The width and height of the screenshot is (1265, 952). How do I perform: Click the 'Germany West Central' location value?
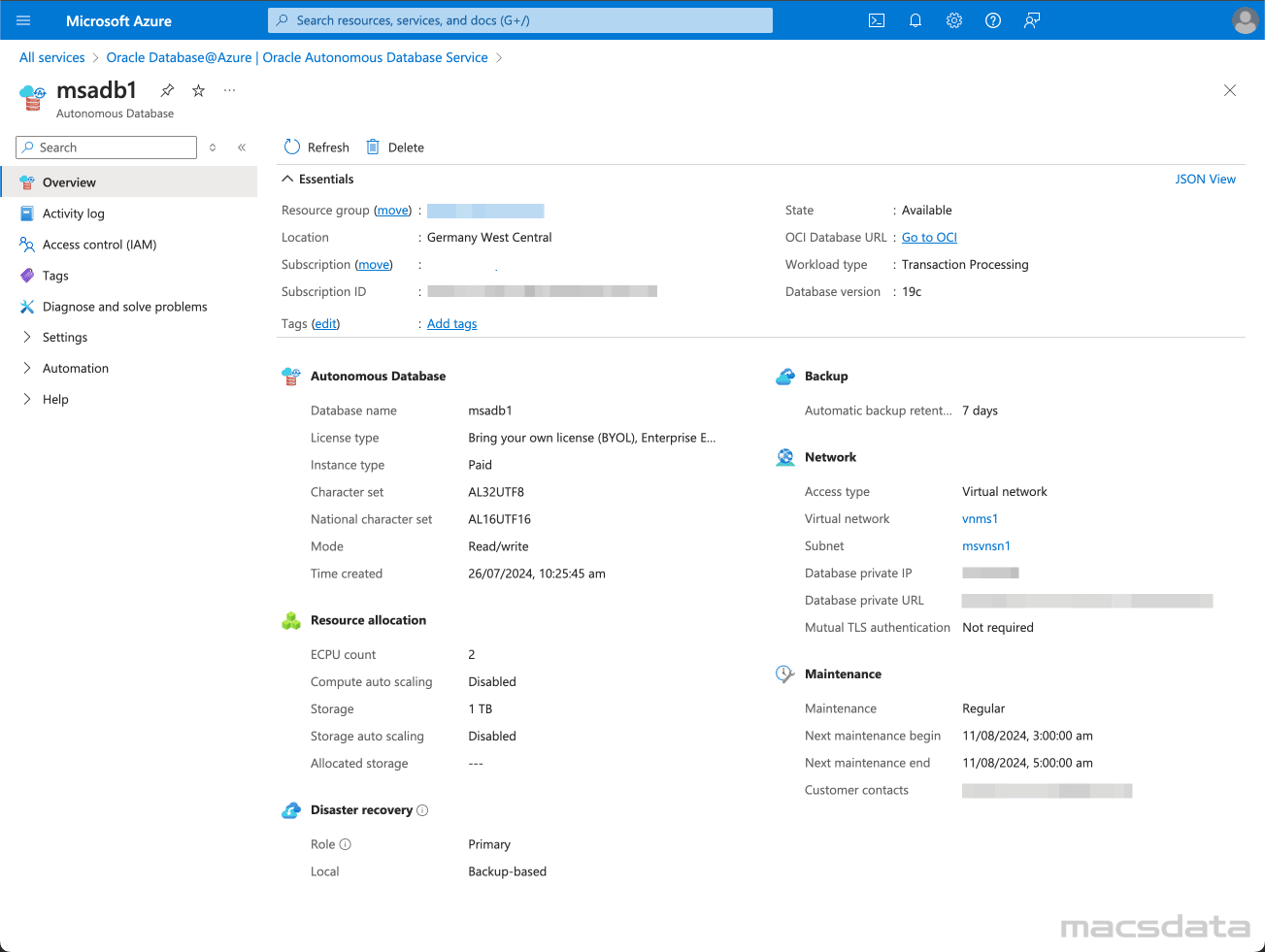[489, 237]
